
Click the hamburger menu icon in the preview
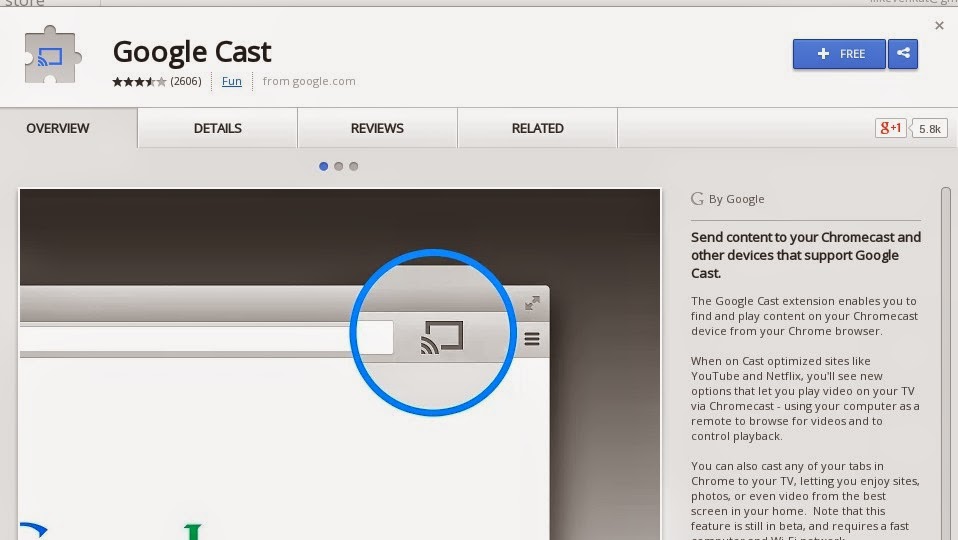532,338
